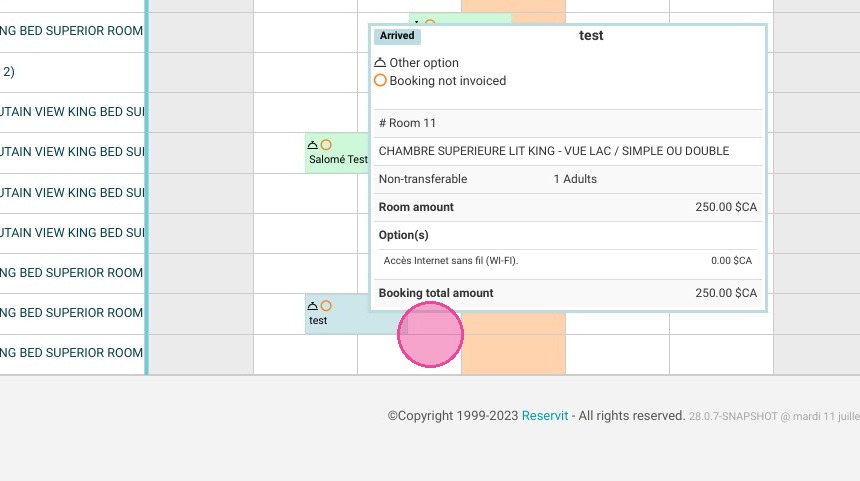The height and width of the screenshot is (481, 860).
Task: Open the Reservit link in the footer
Action: (x=545, y=416)
